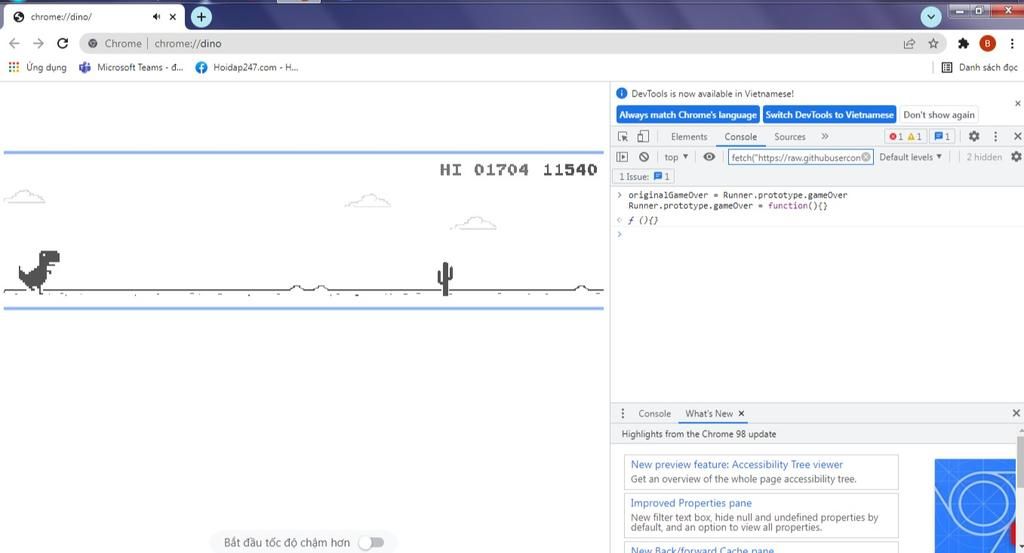Open the Danh sách đọc reading list

click(x=979, y=67)
